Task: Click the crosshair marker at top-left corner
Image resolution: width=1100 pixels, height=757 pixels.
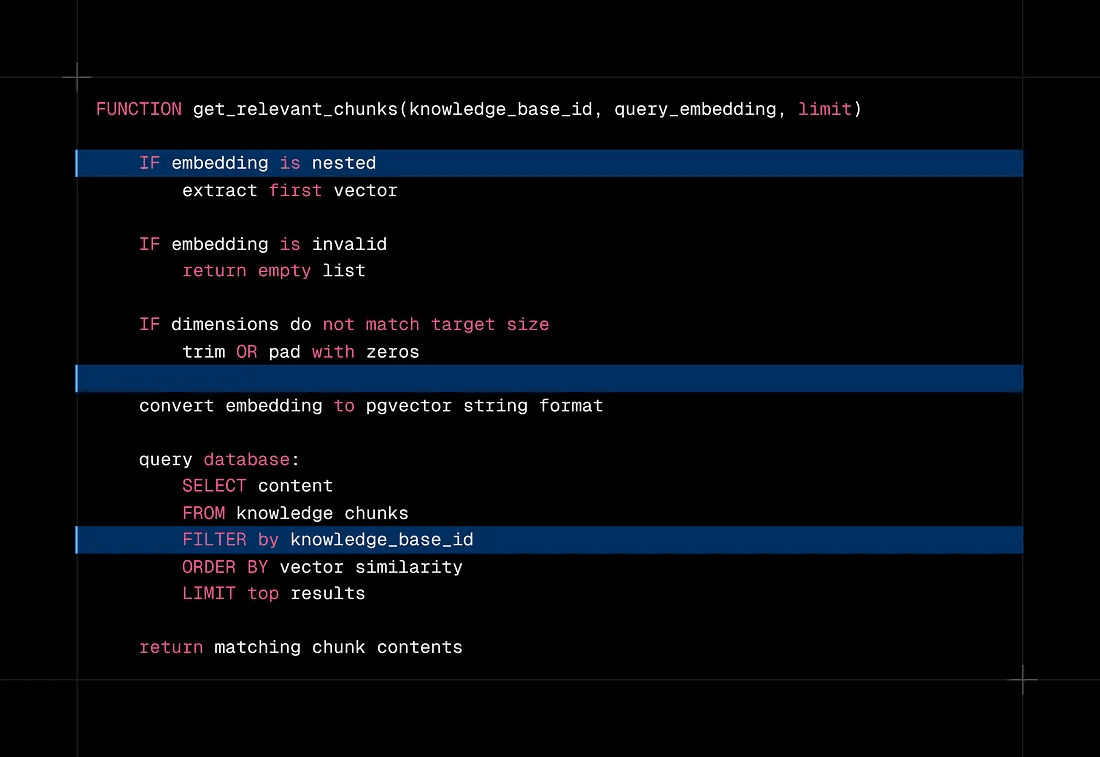Action: coord(77,77)
